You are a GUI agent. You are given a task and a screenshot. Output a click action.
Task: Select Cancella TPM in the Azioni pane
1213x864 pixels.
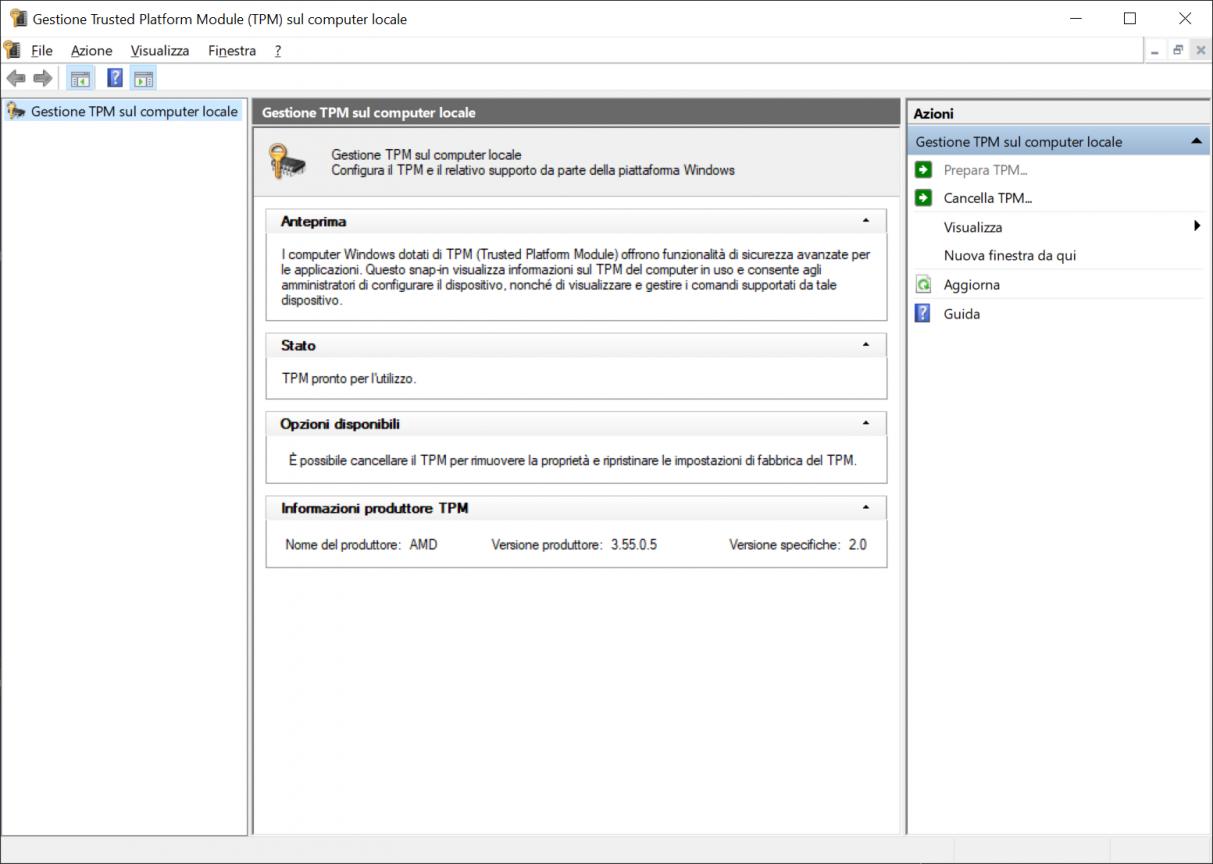985,197
